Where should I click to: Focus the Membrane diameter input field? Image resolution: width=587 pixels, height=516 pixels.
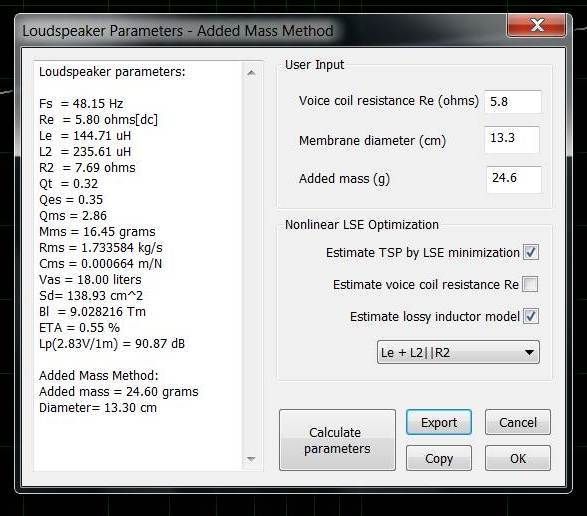512,139
